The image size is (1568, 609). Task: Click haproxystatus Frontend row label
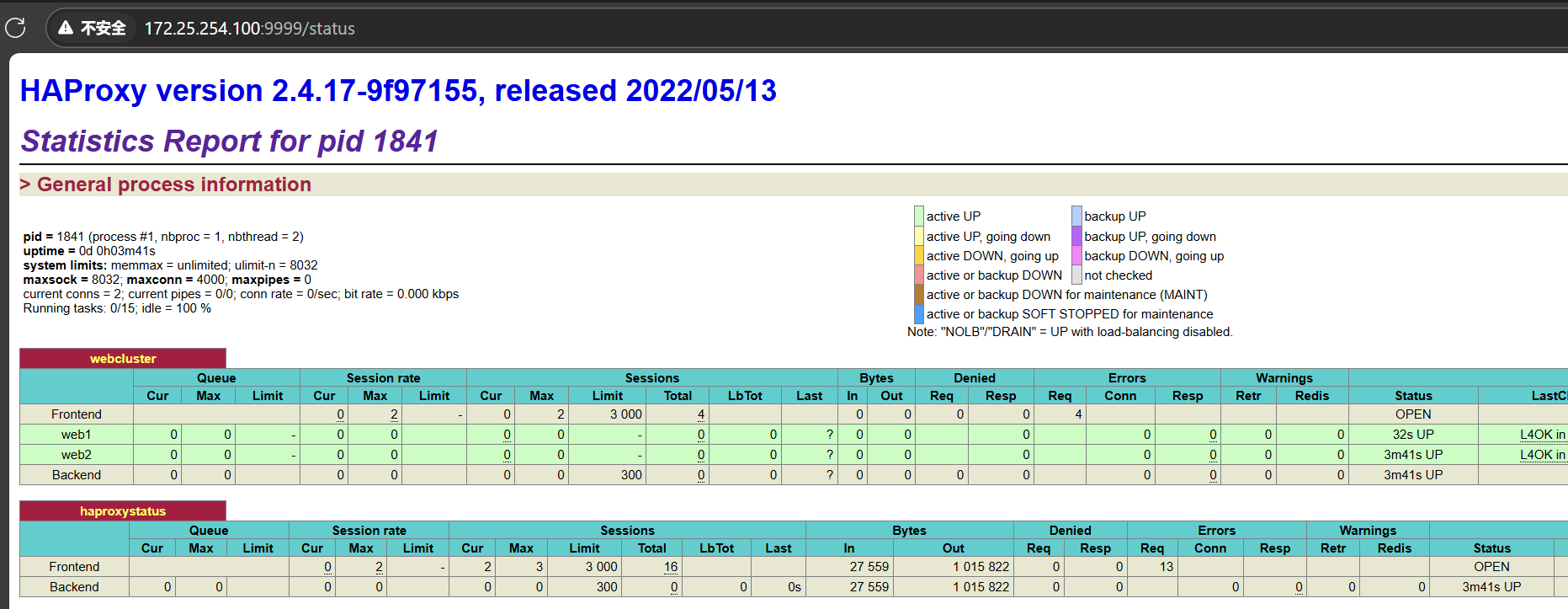coord(74,567)
